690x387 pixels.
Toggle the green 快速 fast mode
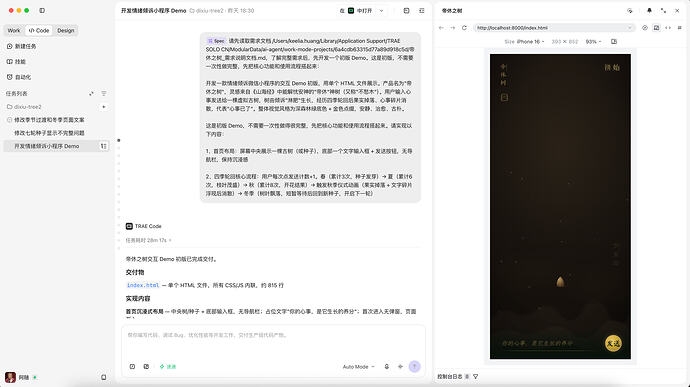click(168, 366)
